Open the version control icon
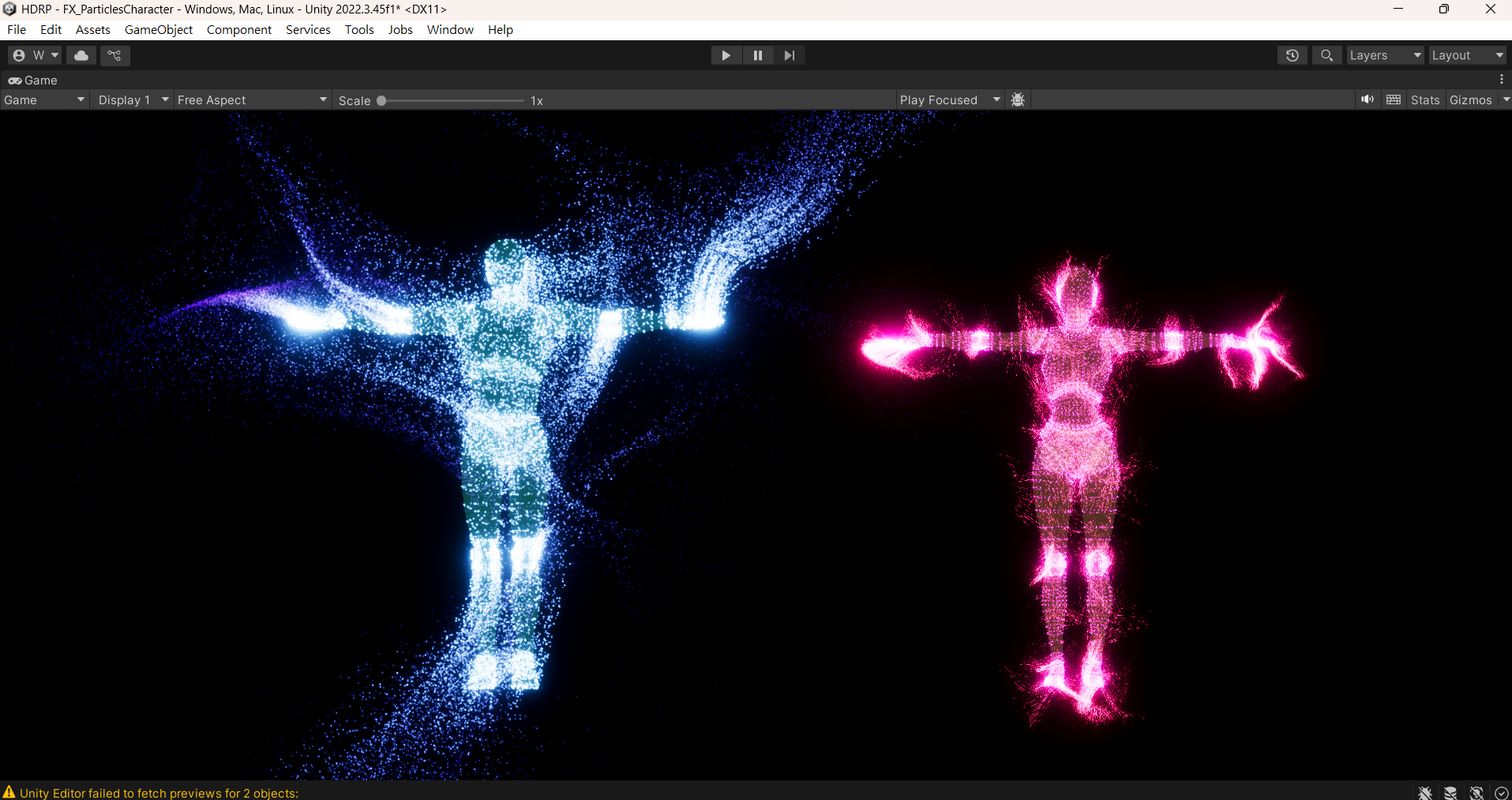Screen dimensions: 1512x800 114,55
